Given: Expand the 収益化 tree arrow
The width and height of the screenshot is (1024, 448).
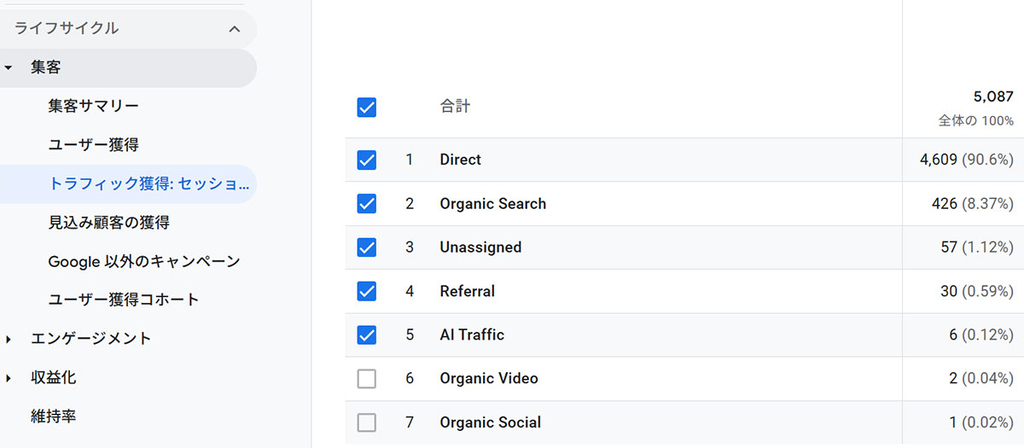Looking at the screenshot, I should [8, 378].
